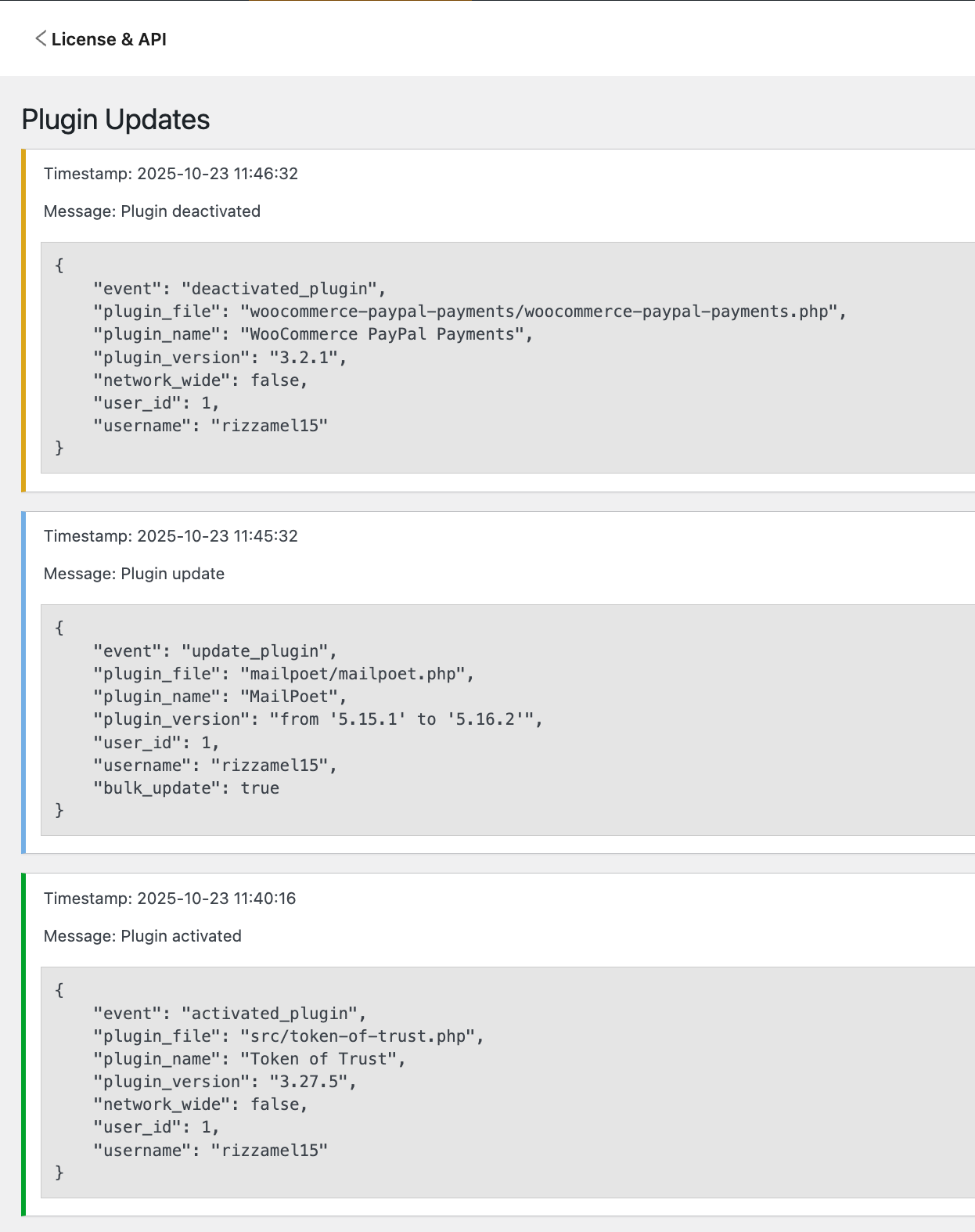The image size is (975, 1232).
Task: Click the plugin version "3.27.5" line
Action: click(225, 1082)
